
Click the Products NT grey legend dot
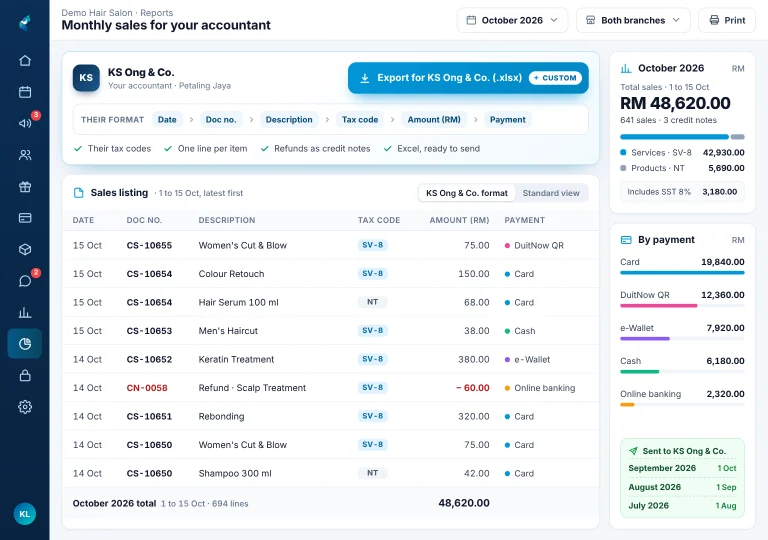623,168
